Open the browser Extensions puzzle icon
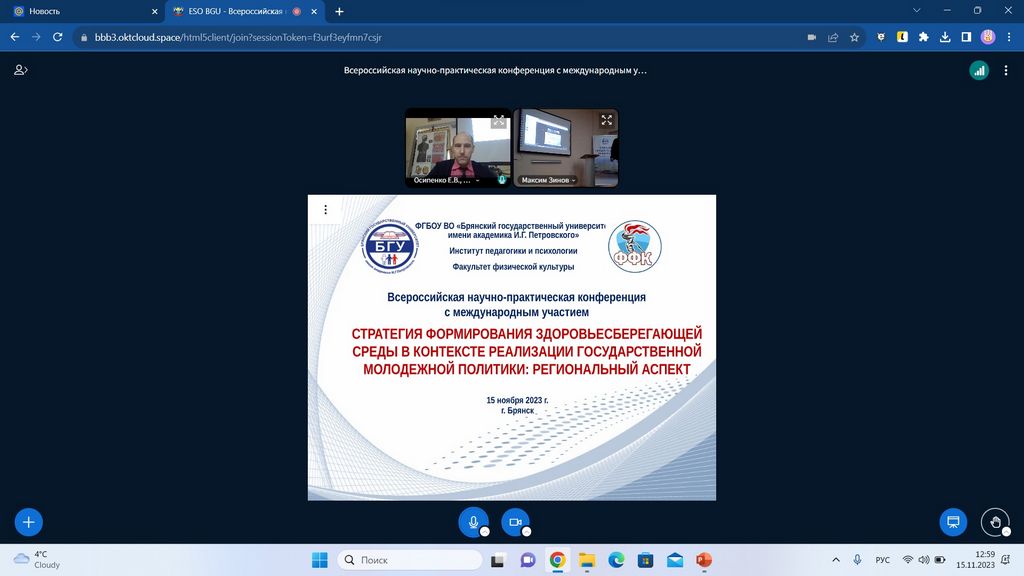 pos(923,37)
